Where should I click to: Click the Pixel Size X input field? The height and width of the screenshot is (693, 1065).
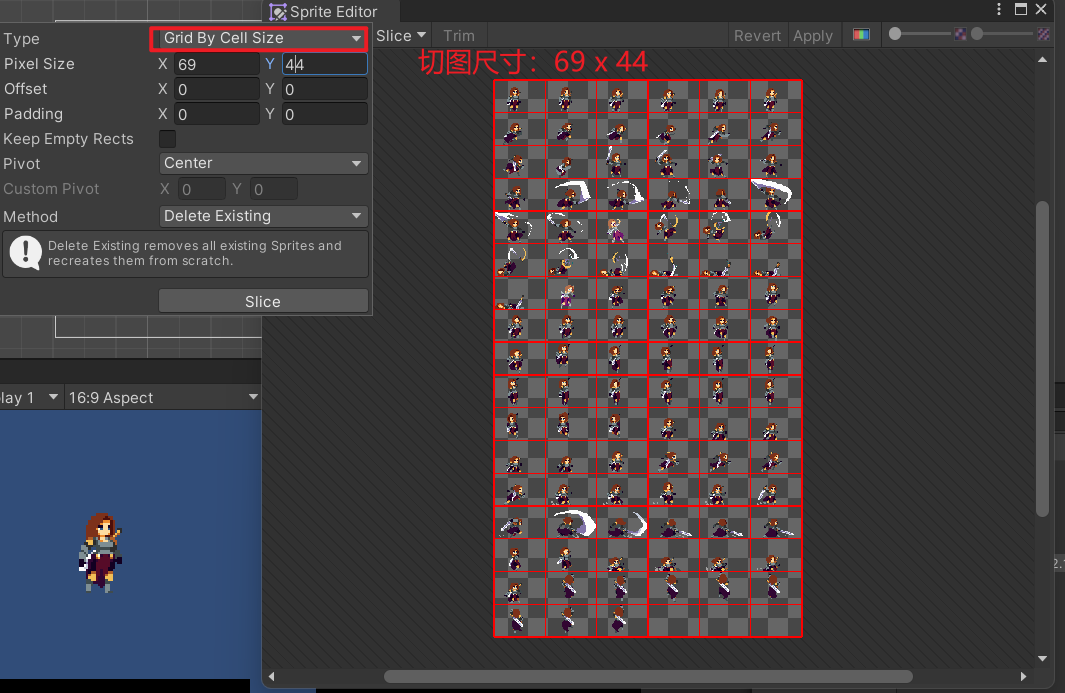(216, 64)
